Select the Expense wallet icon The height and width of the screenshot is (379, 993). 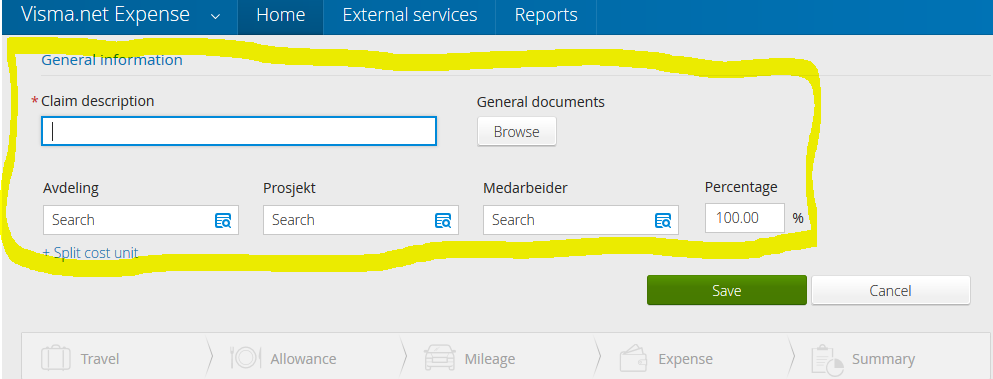click(634, 359)
